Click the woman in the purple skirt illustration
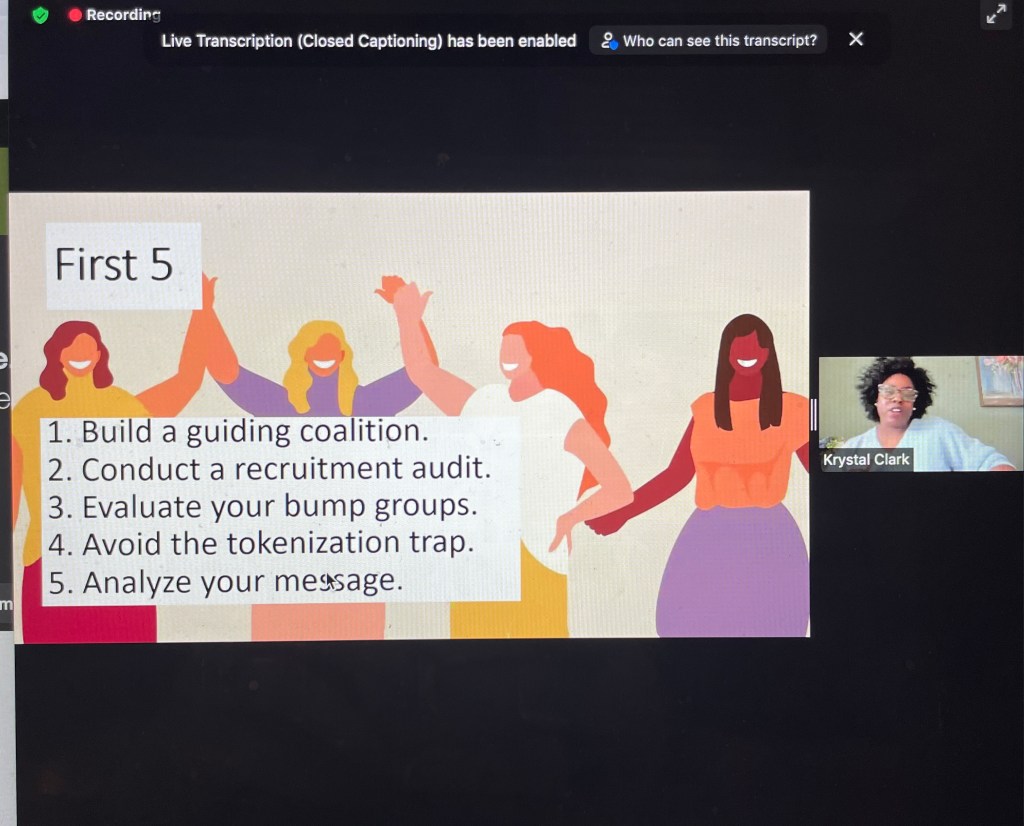The image size is (1024, 826). [740, 480]
